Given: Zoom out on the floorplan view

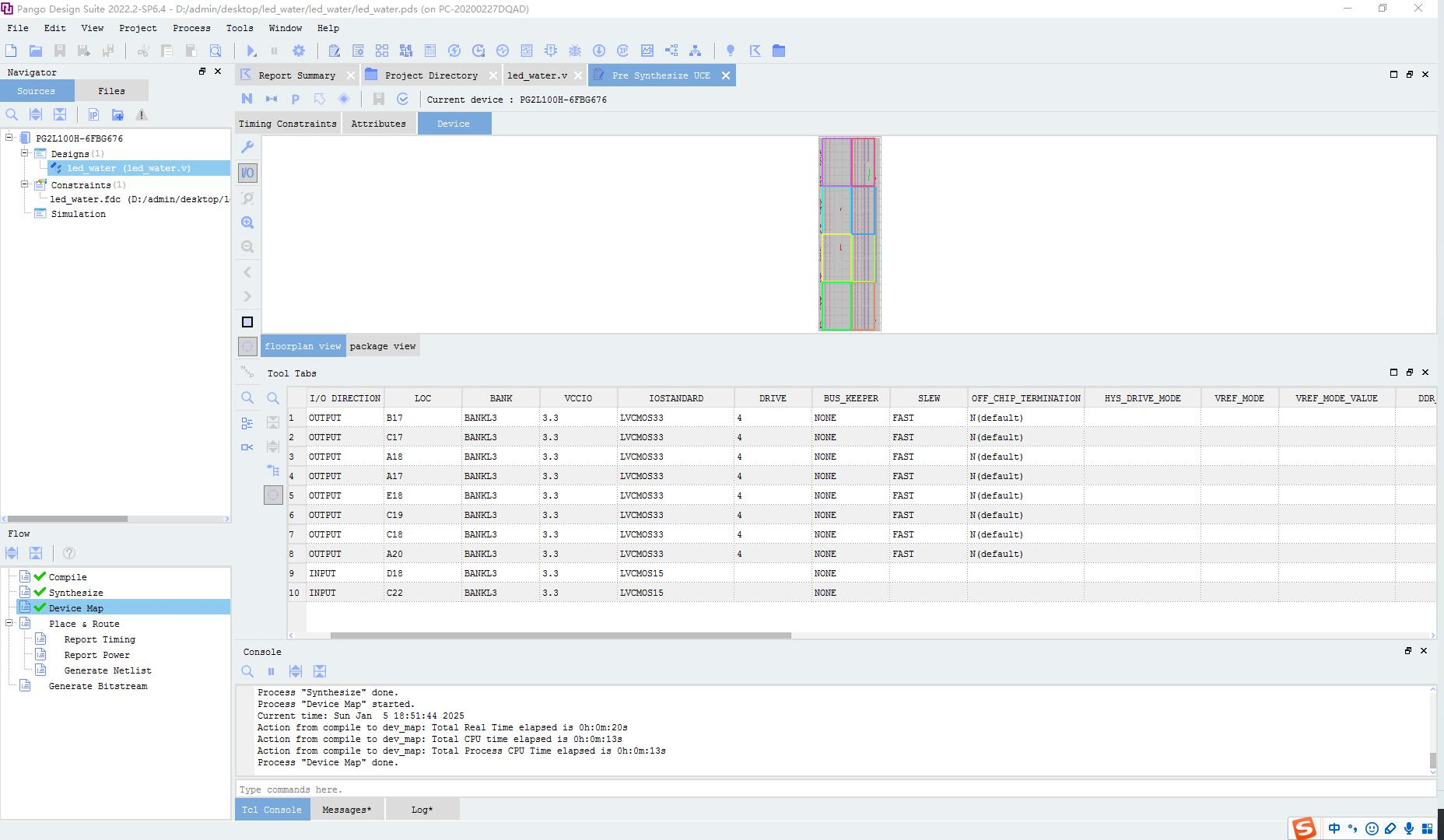Looking at the screenshot, I should tap(247, 247).
